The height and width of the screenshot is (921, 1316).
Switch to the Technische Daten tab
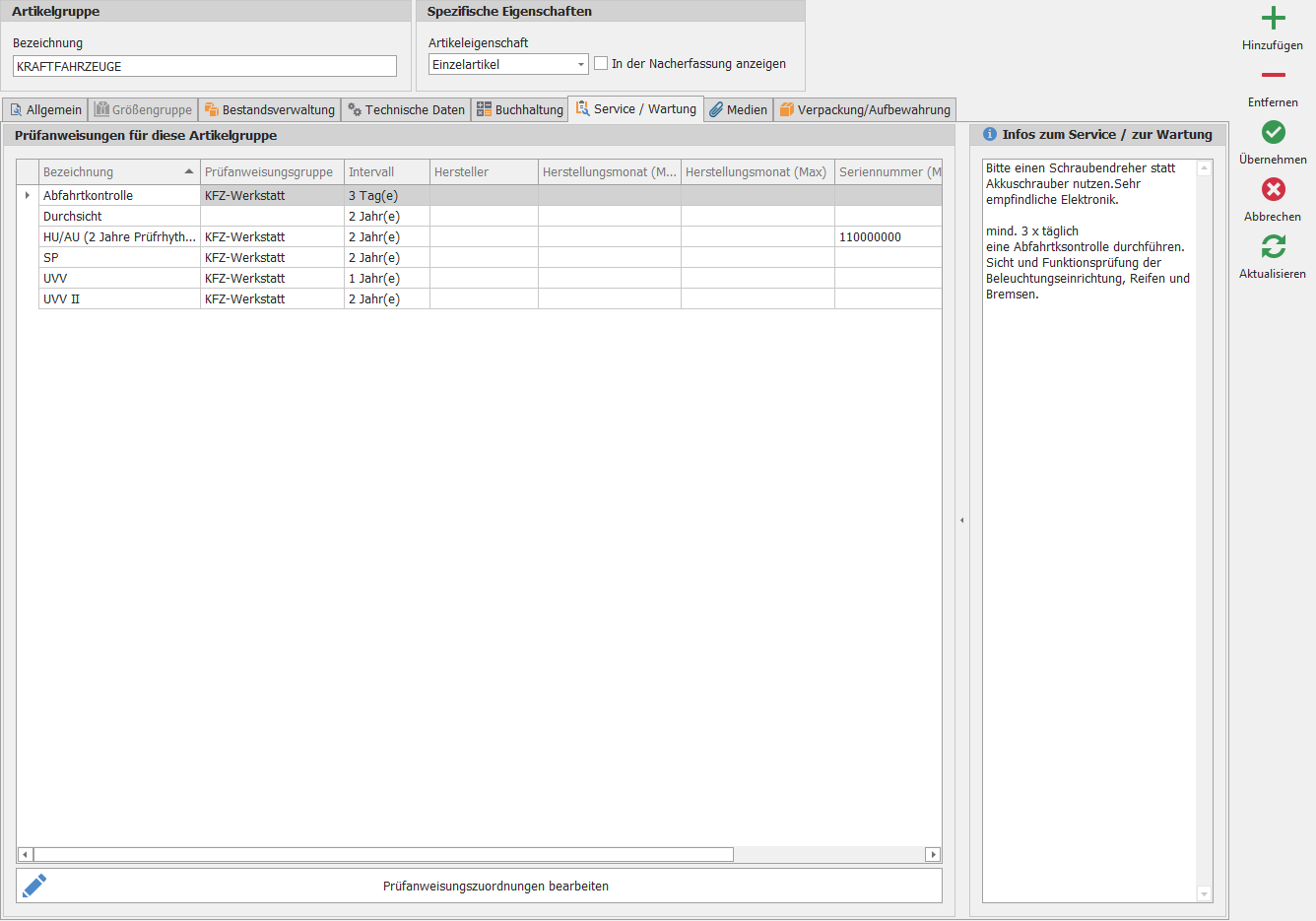point(405,109)
